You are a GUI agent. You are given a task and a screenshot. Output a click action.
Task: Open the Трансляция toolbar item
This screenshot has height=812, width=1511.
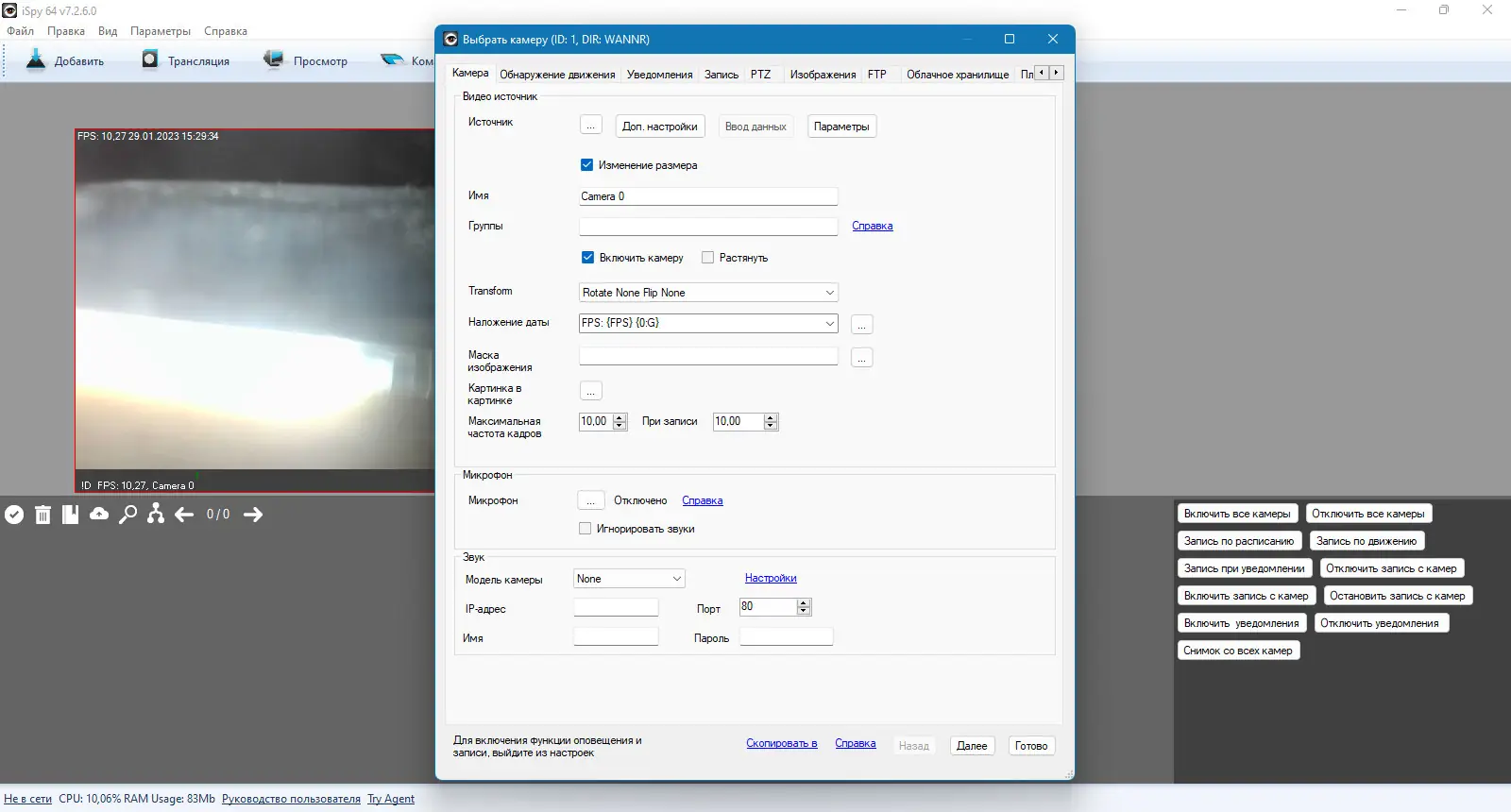186,60
